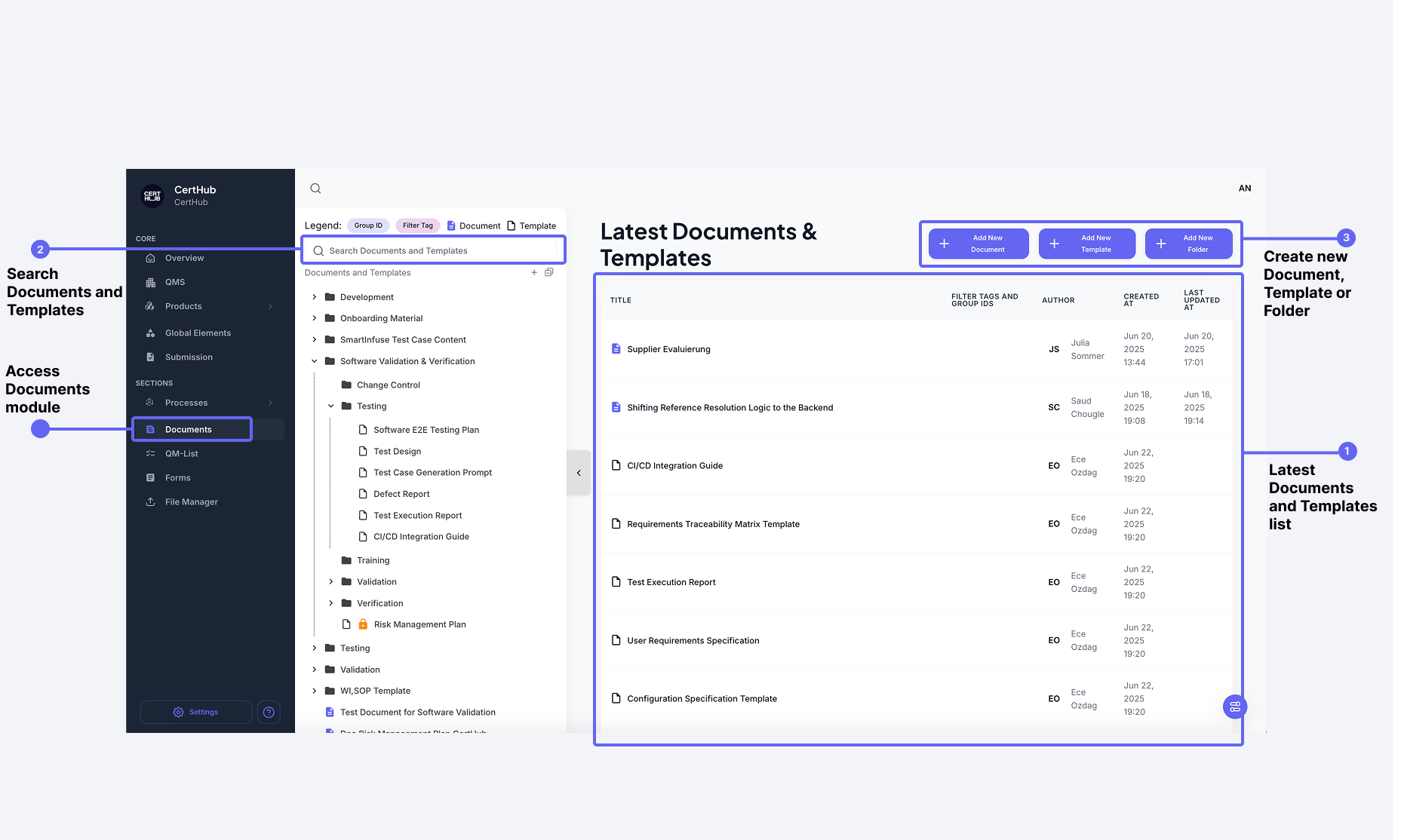This screenshot has height=840, width=1401.
Task: Click the Global Elements icon
Action: tap(152, 333)
